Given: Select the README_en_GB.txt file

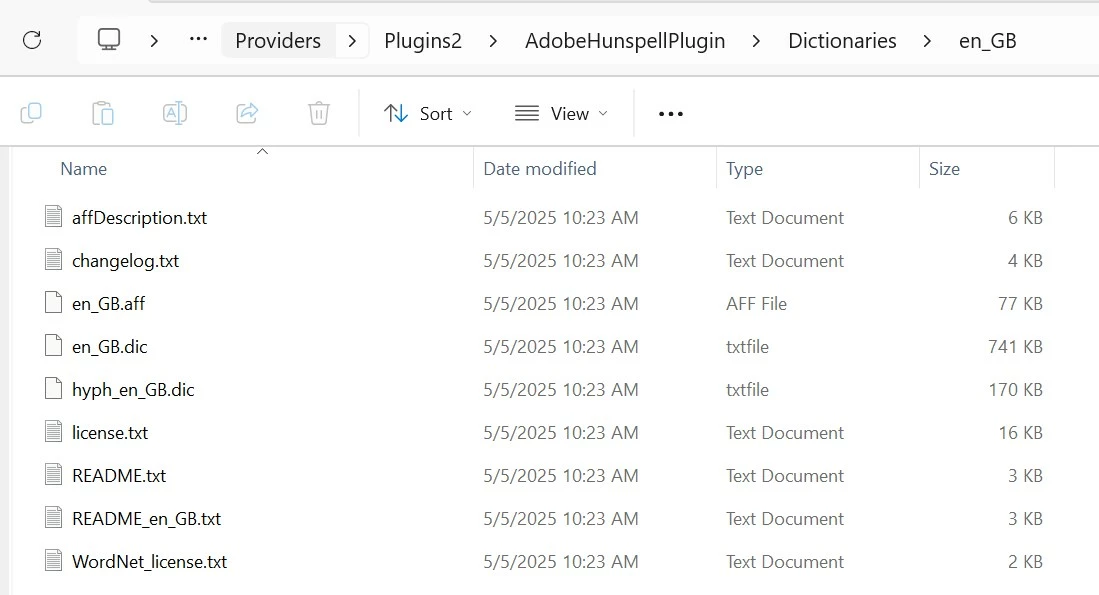Looking at the screenshot, I should (146, 519).
